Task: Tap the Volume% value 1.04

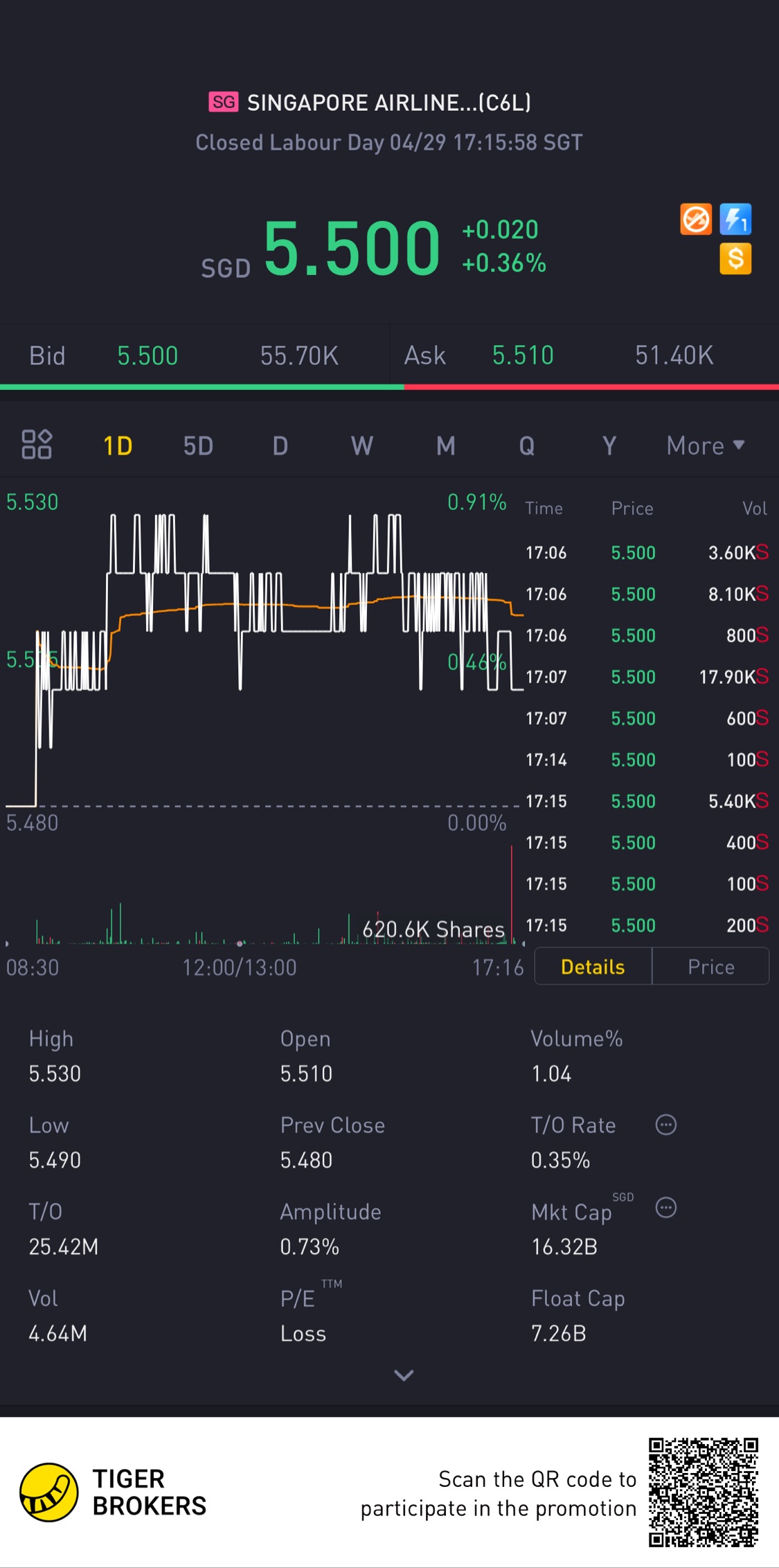Action: [551, 1074]
